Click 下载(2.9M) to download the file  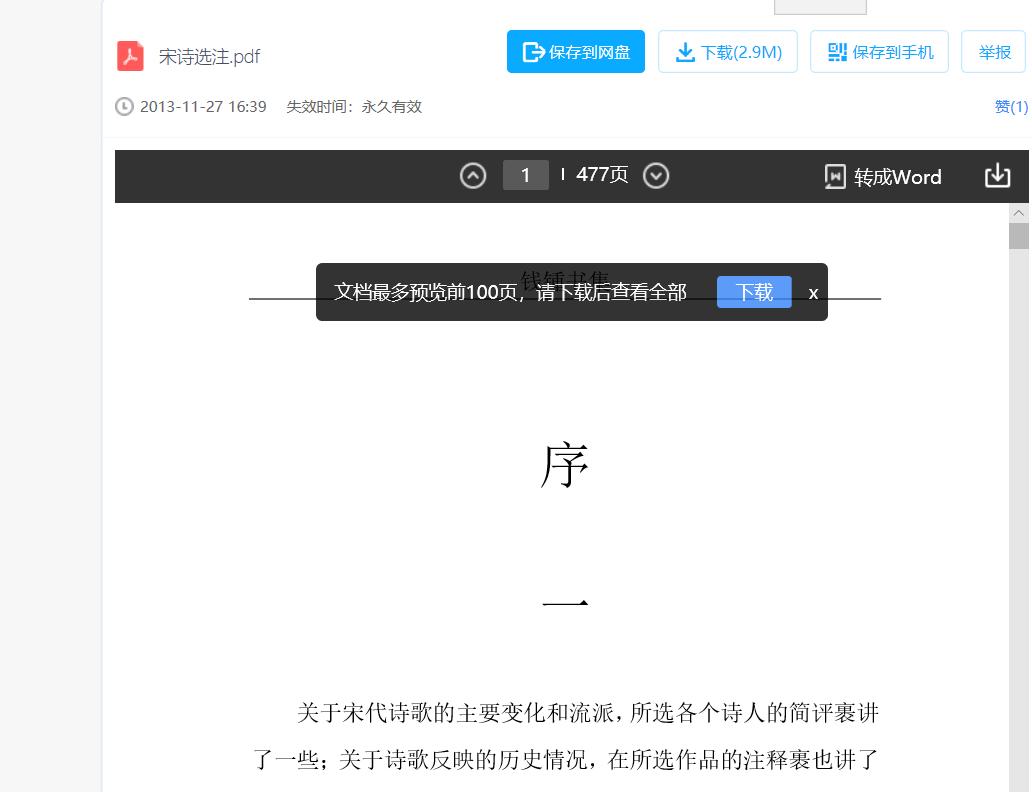[727, 51]
